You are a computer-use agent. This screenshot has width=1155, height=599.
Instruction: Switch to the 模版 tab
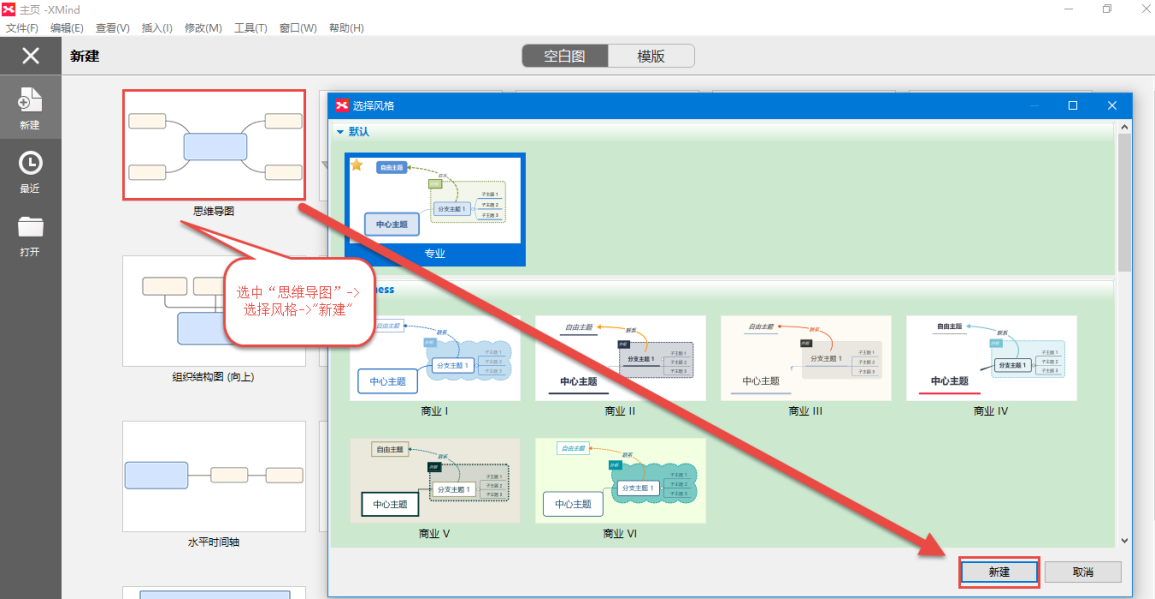tap(651, 56)
